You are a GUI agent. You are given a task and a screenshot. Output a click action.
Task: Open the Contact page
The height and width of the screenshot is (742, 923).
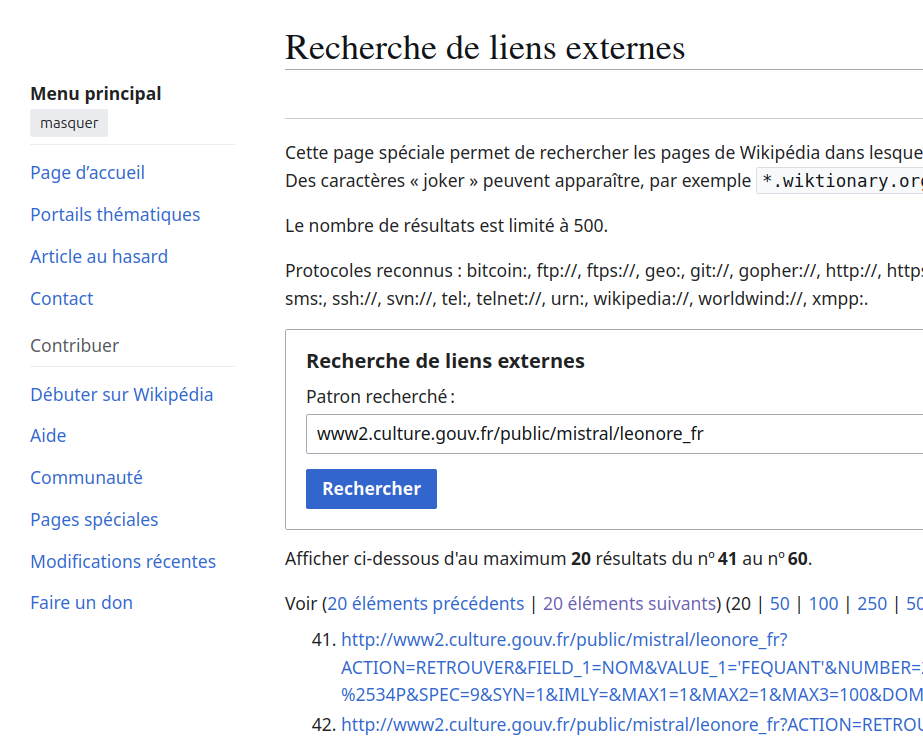61,298
